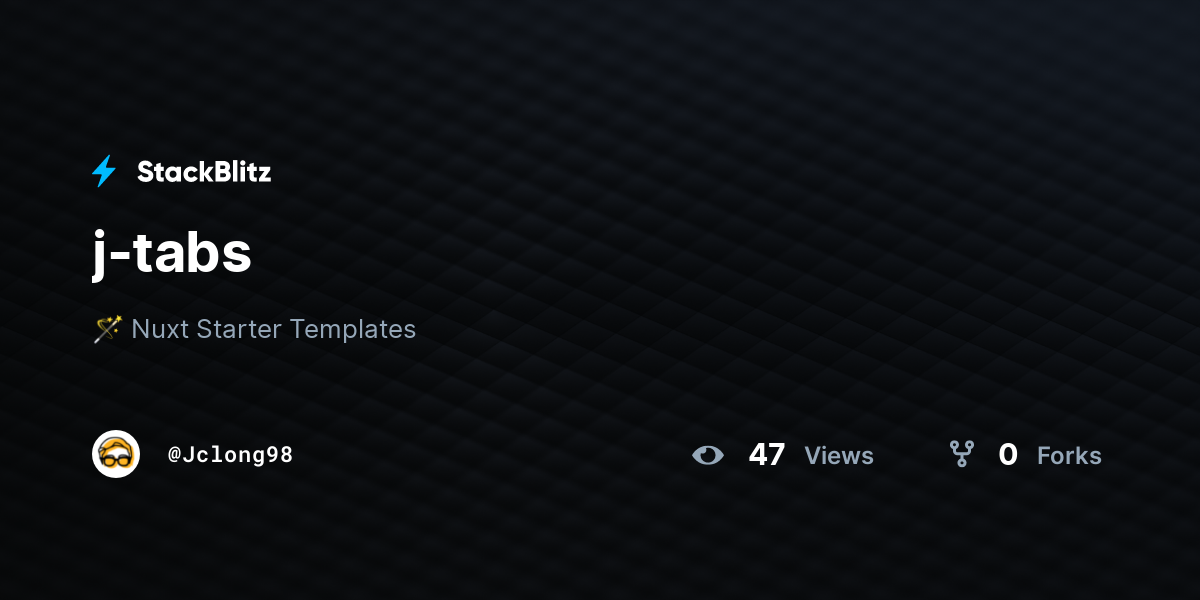The image size is (1200, 600).
Task: Click the @Jclong98 username
Action: point(230,455)
